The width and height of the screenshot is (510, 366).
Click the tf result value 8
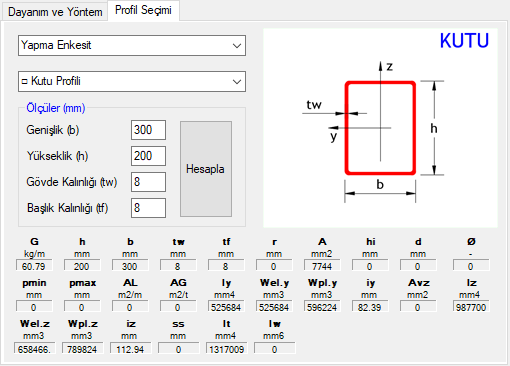pyautogui.click(x=226, y=266)
